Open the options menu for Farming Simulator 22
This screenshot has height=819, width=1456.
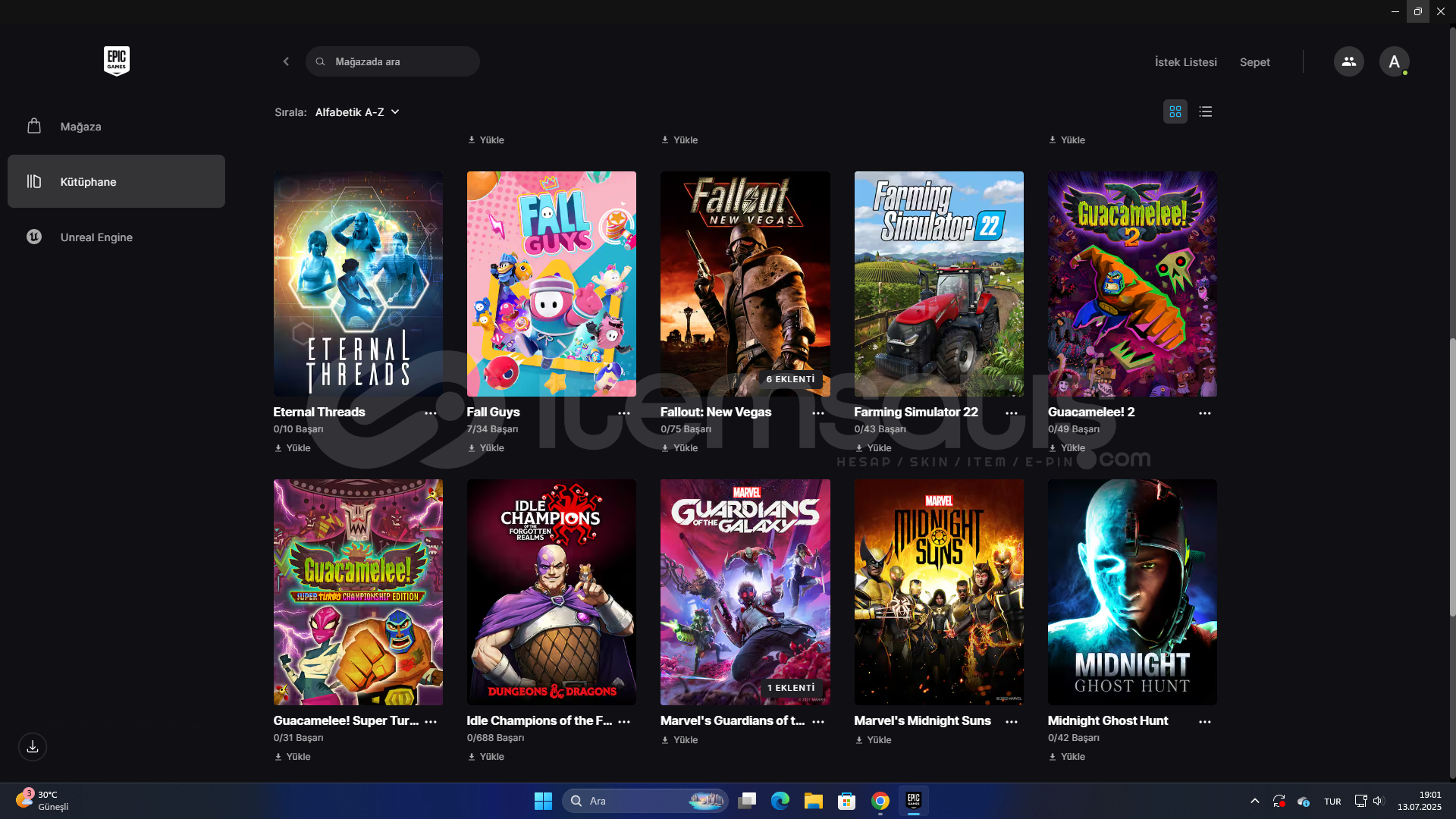click(x=1012, y=413)
